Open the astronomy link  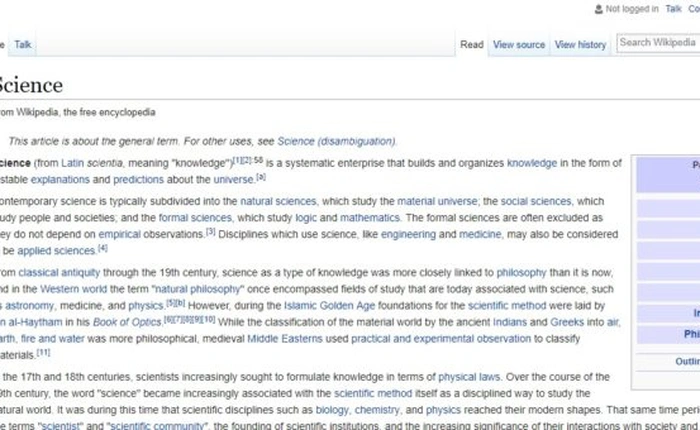(x=29, y=306)
